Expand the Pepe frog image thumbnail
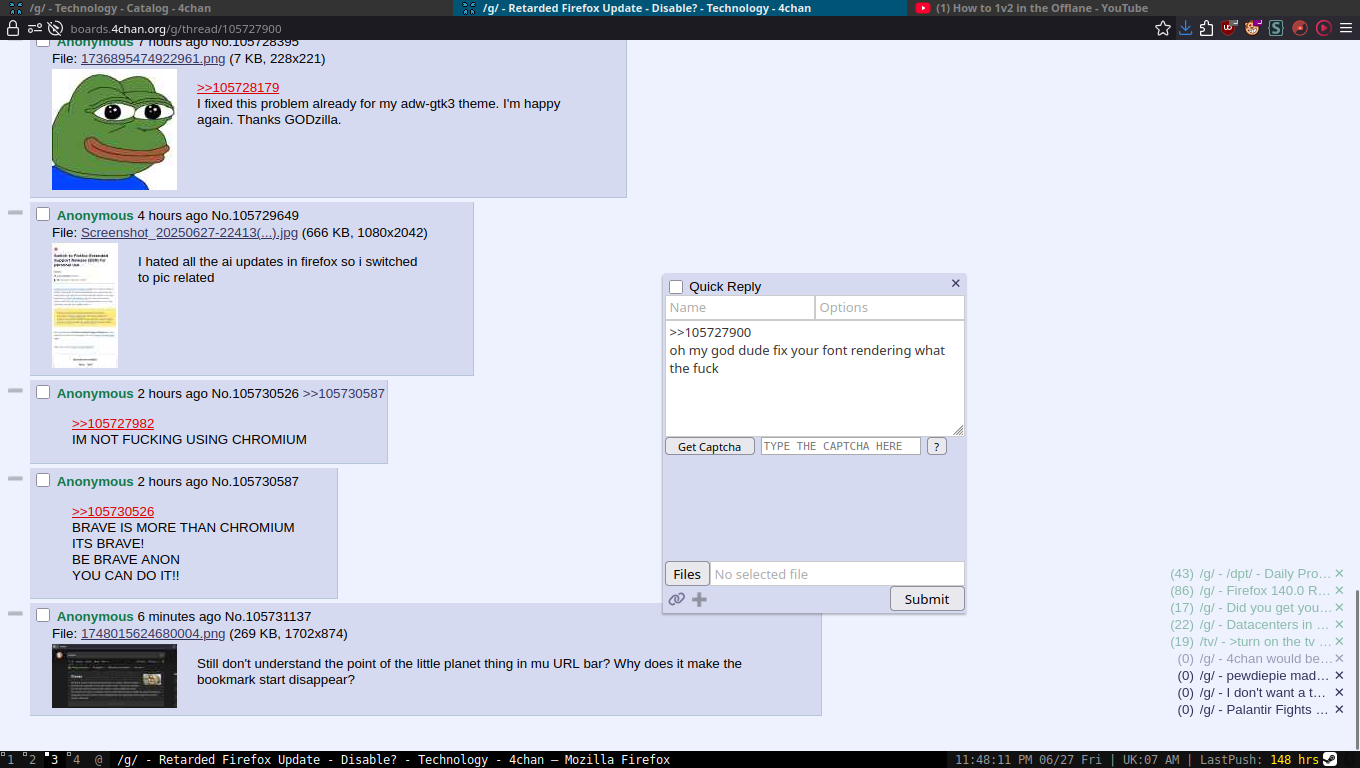This screenshot has width=1360, height=768. (114, 129)
